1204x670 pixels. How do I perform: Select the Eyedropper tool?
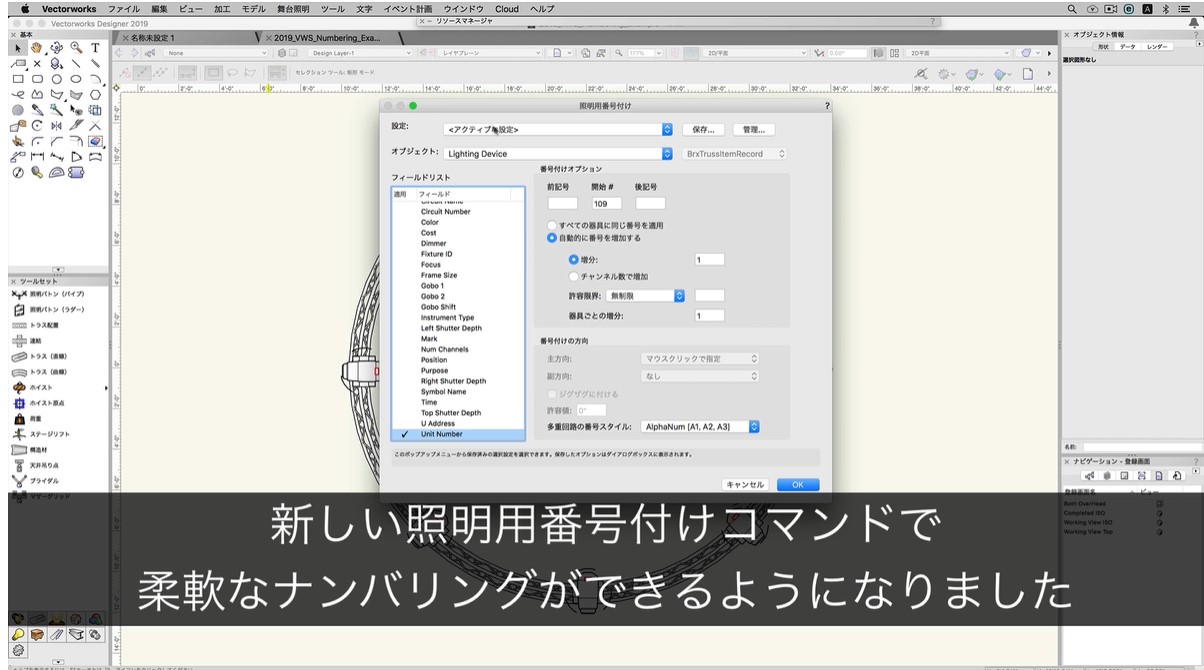(37, 110)
